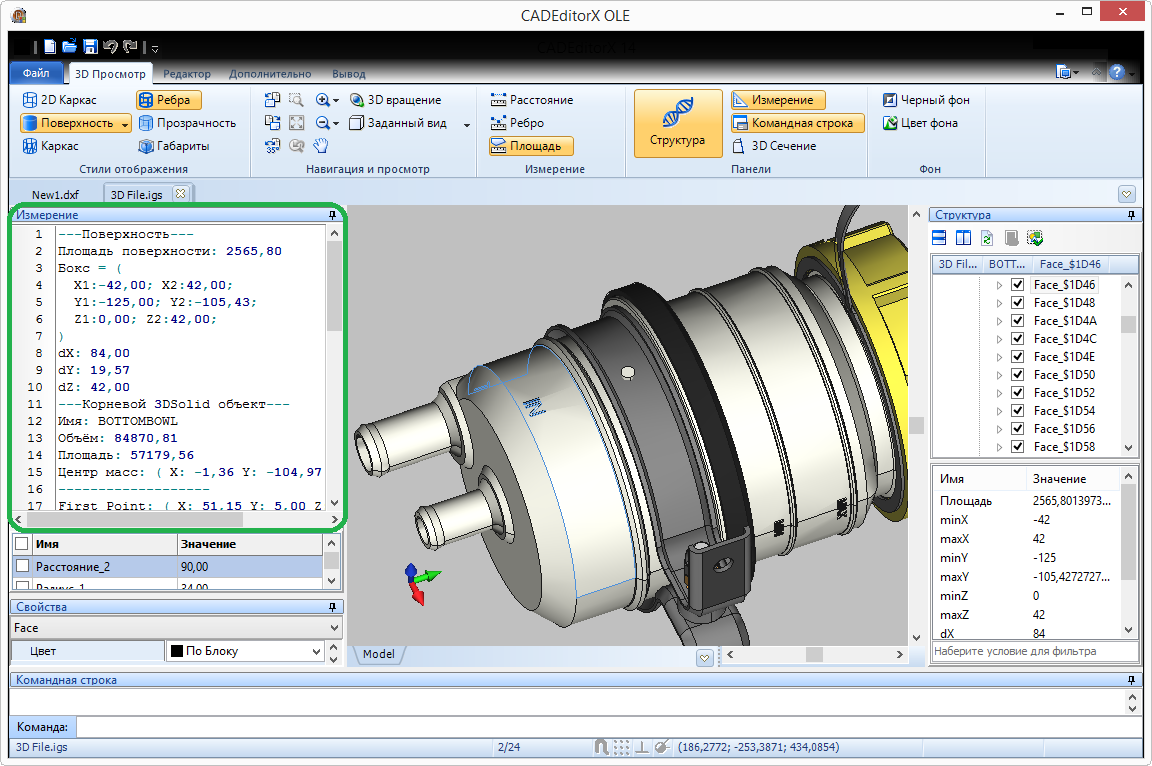Toggle the Командная строка panel button
Viewport: 1152px width, 766px height.
pos(797,123)
